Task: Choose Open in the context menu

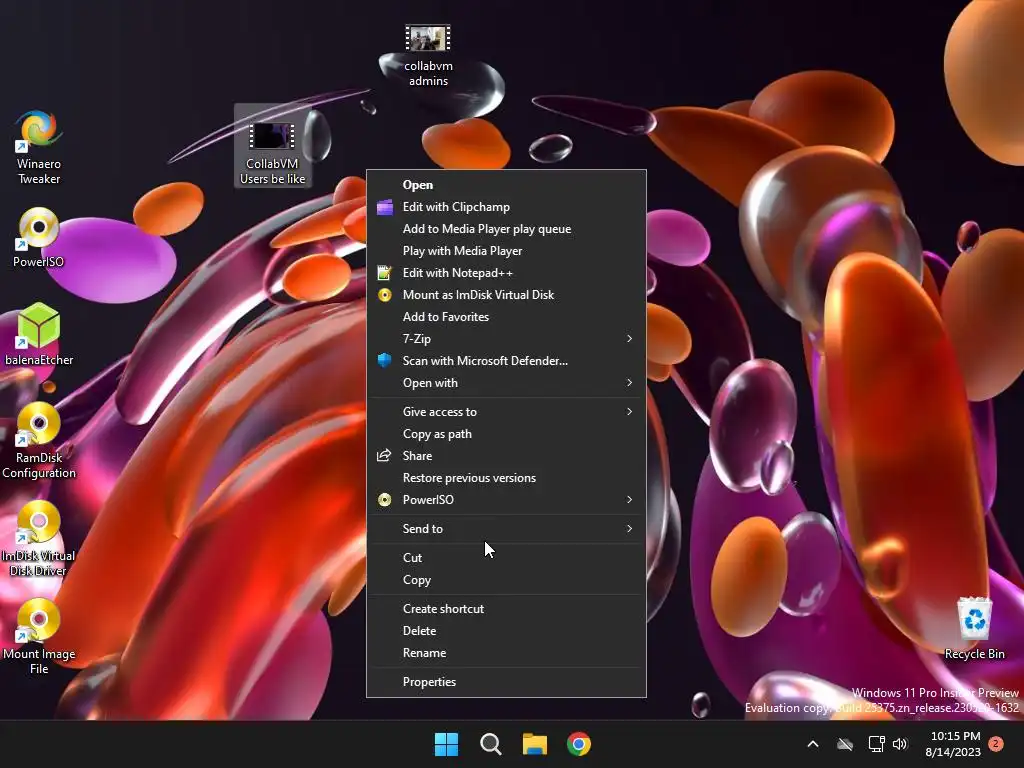Action: coord(506,185)
